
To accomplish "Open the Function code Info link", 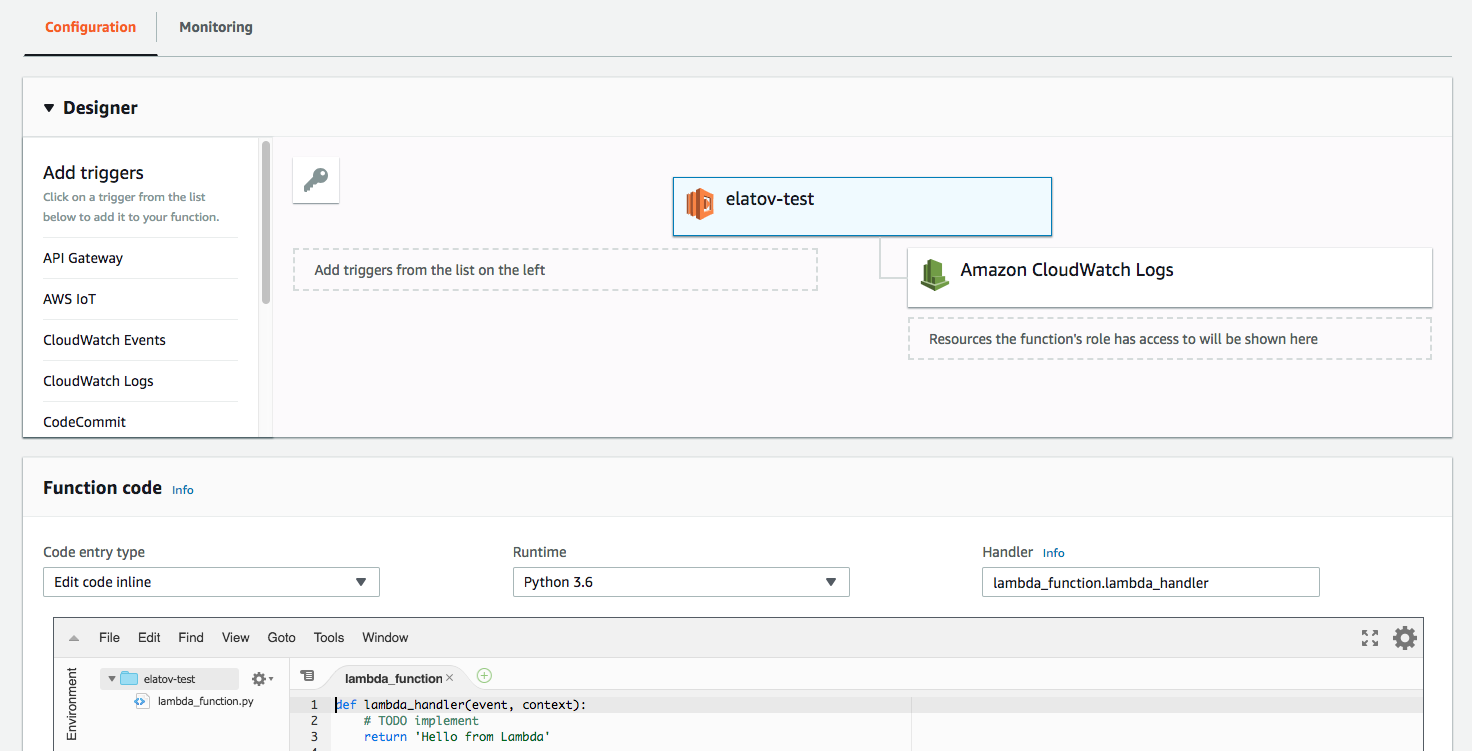I will [x=183, y=490].
